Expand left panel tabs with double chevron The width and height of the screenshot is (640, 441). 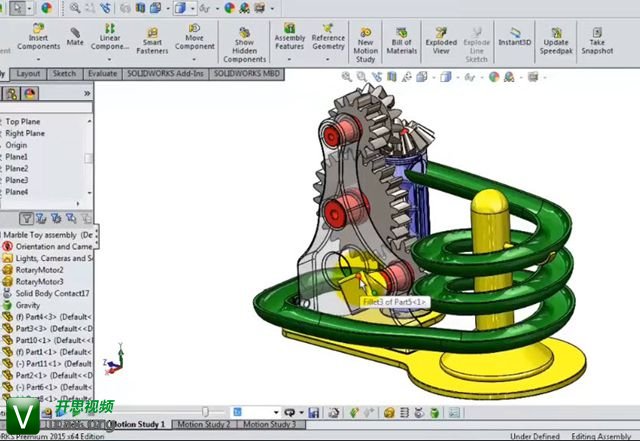pos(87,94)
